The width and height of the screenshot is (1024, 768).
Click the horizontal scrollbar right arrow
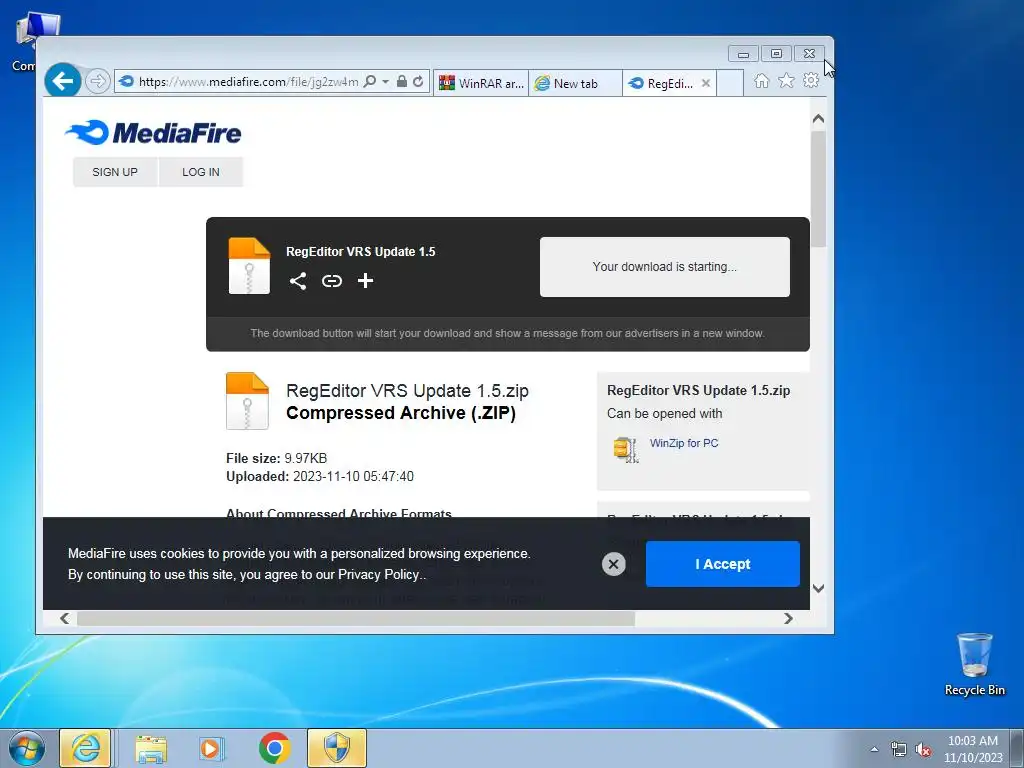pyautogui.click(x=788, y=618)
